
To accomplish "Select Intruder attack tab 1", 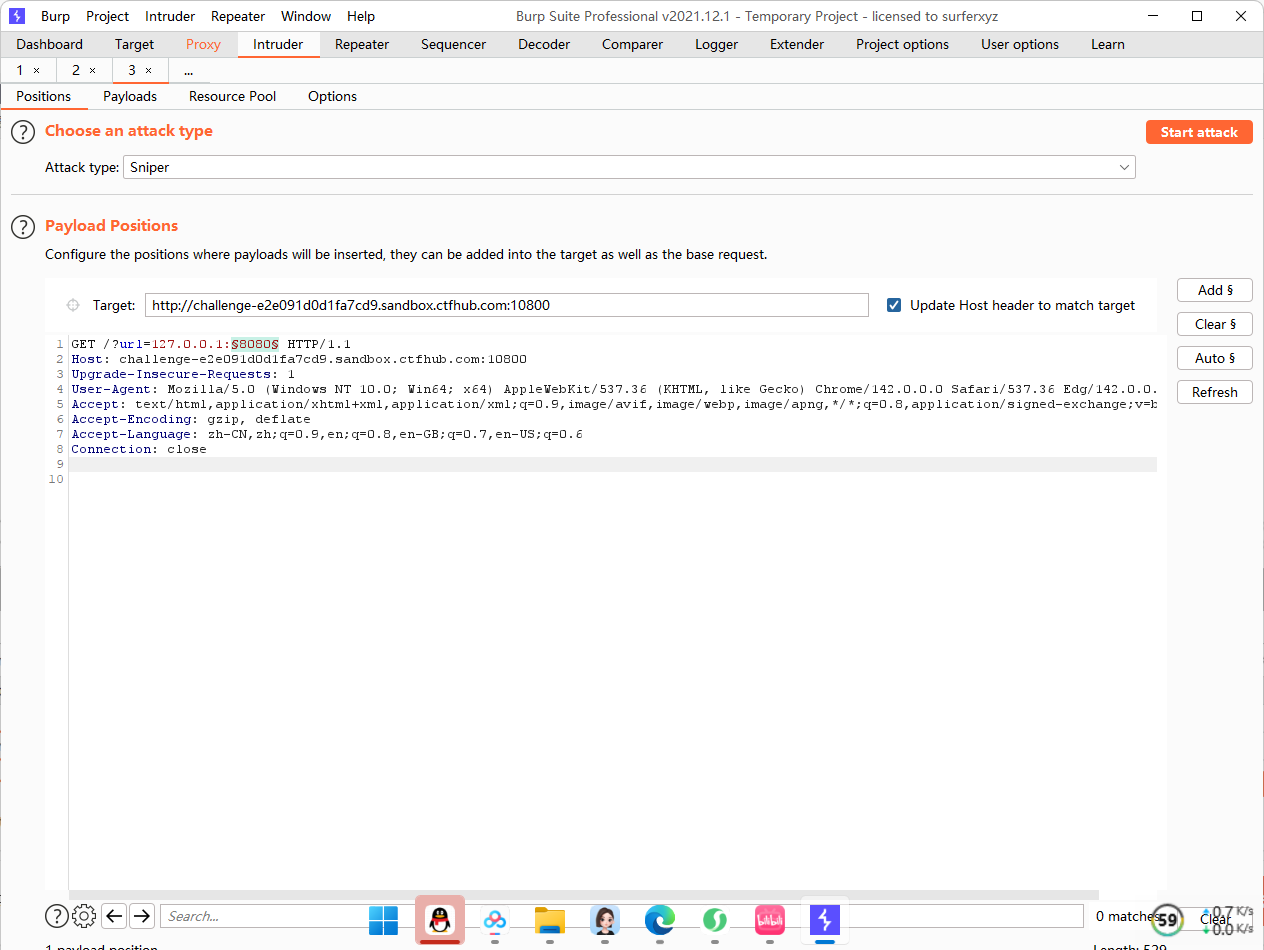I will (19, 71).
